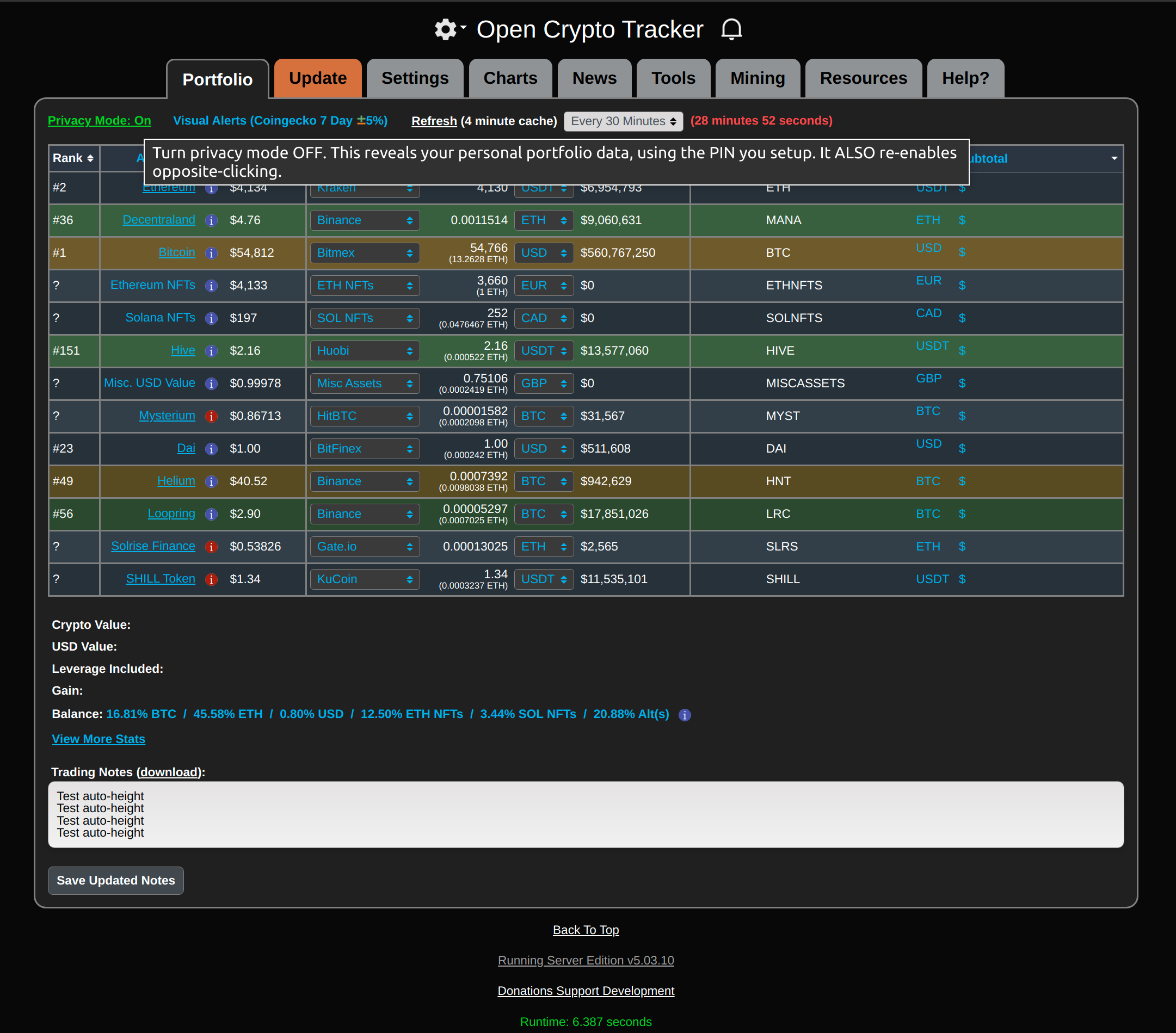This screenshot has width=1176, height=1033.
Task: Sort table by Rank column arrows
Action: [x=90, y=158]
